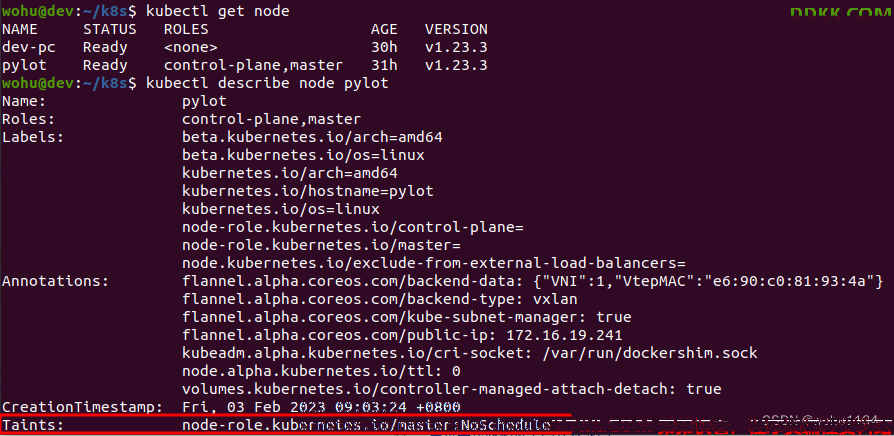
Task: Select pylot in the NAME column
Action: pyautogui.click(x=20, y=65)
